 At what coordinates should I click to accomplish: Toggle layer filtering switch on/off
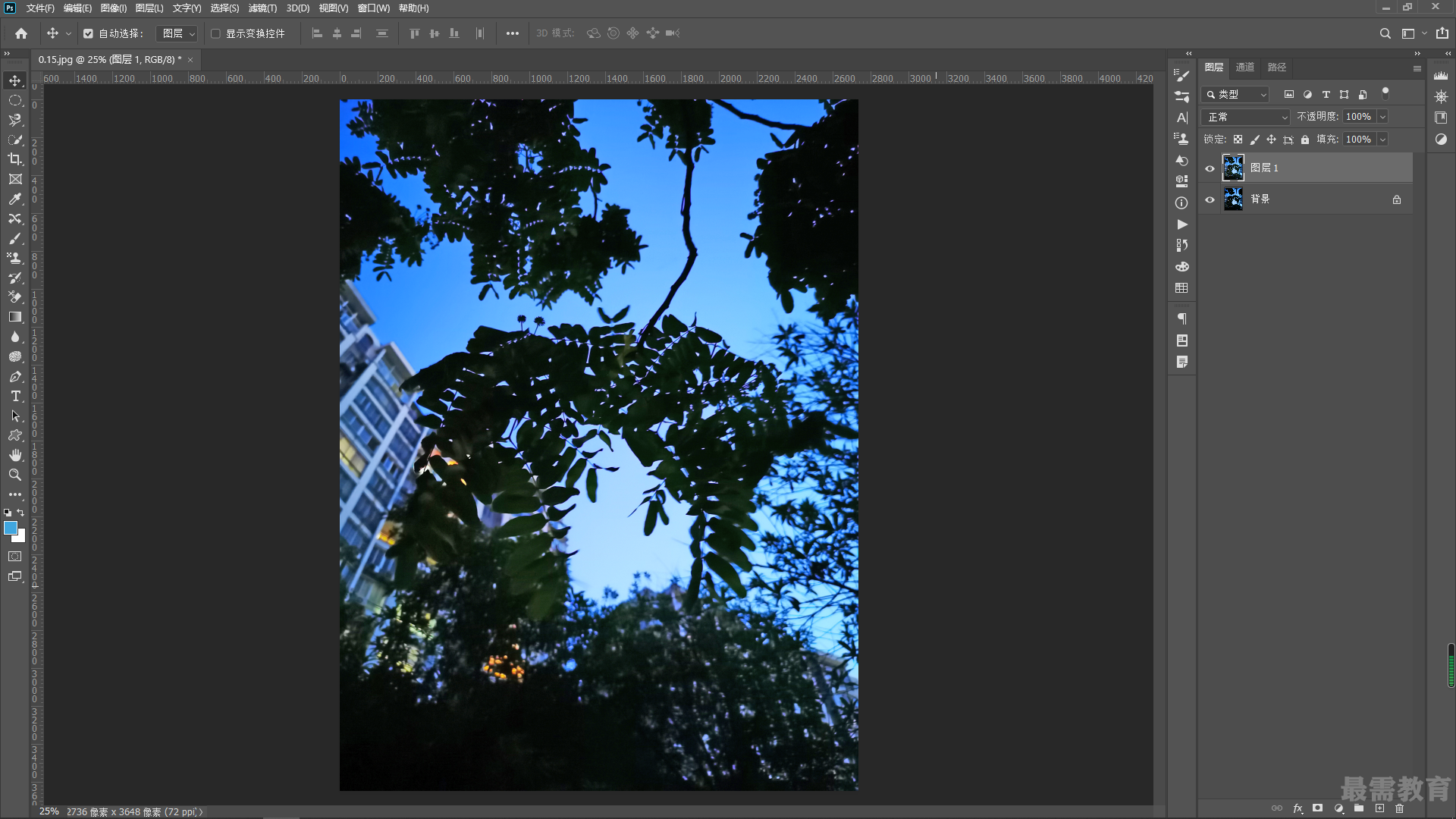point(1385,93)
